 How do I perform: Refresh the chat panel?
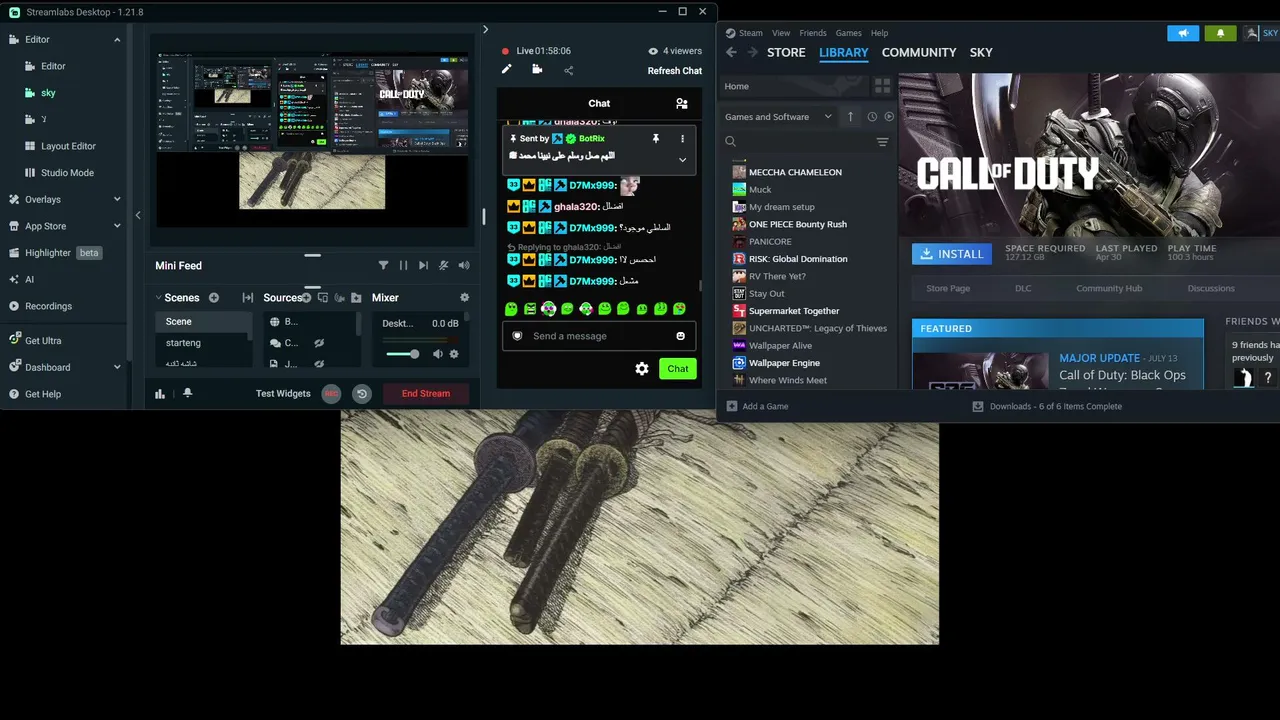pos(675,71)
